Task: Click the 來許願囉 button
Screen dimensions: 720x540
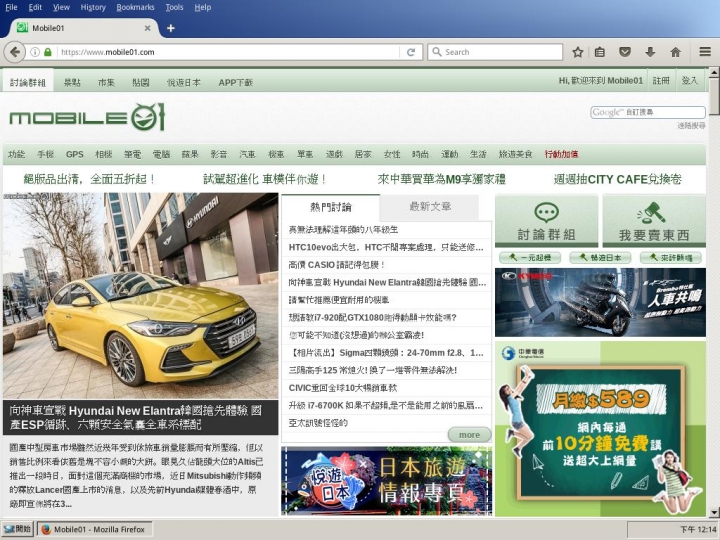Action: tap(671, 258)
